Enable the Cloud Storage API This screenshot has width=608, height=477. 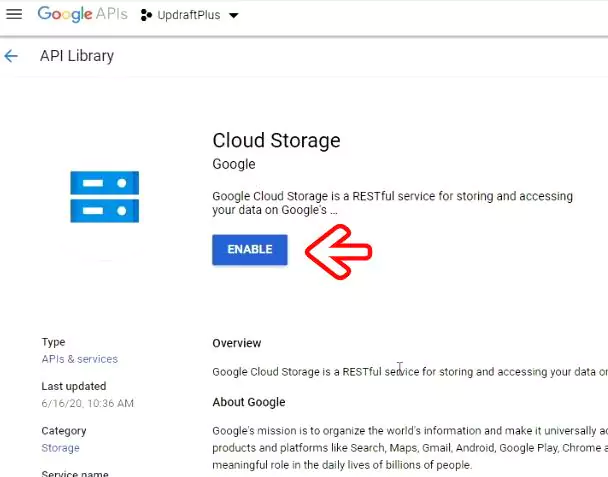pos(249,250)
